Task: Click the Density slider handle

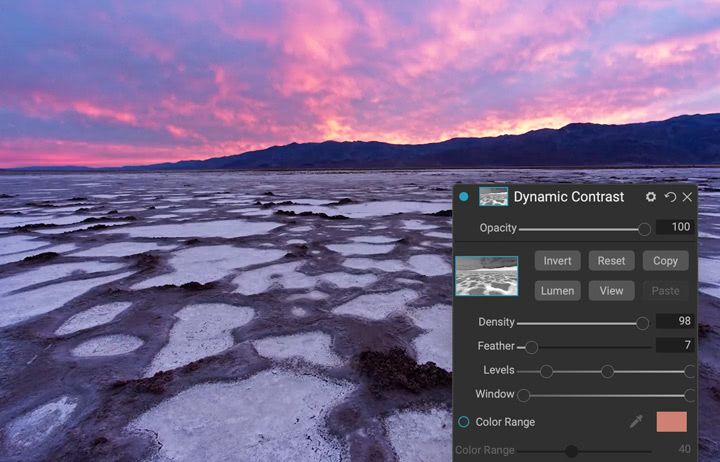Action: (x=642, y=323)
